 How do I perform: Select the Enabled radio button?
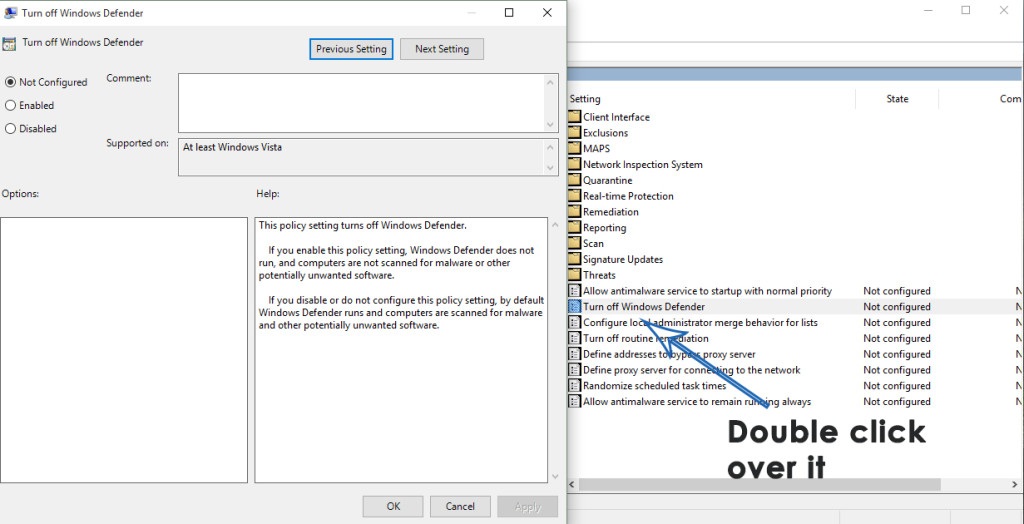click(x=10, y=105)
